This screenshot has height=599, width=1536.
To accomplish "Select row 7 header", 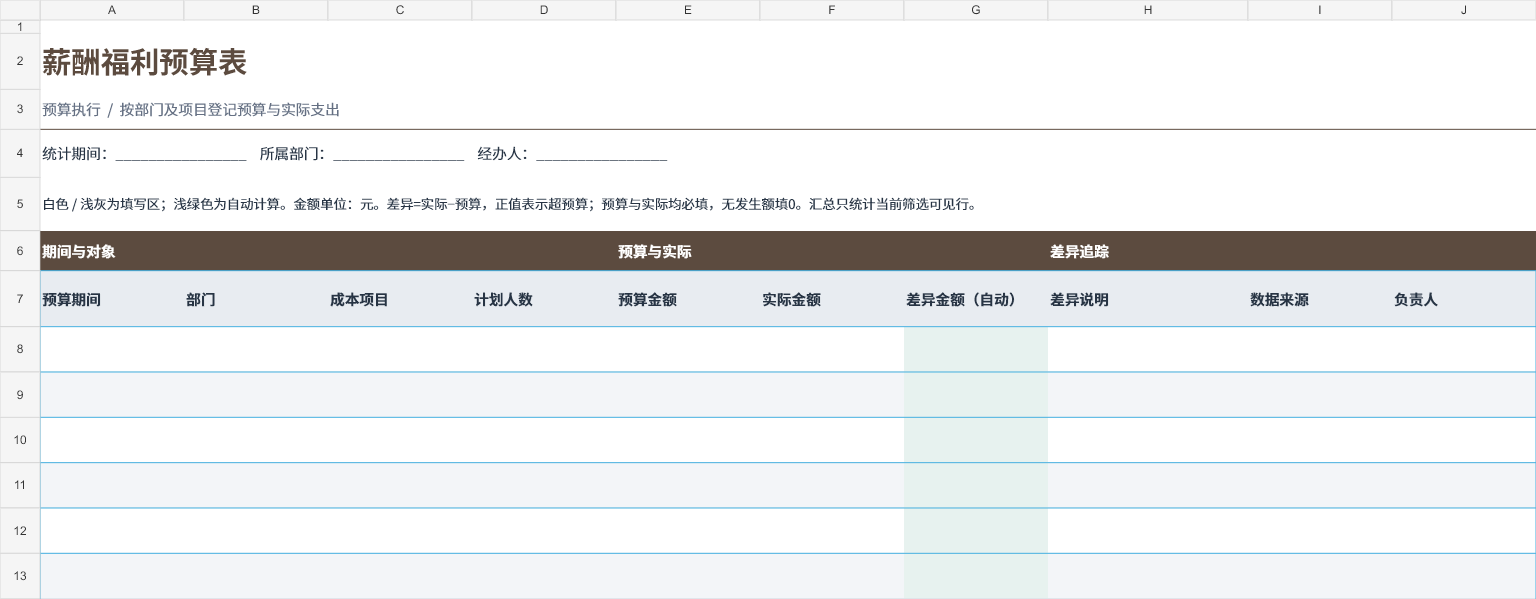I will click(20, 299).
